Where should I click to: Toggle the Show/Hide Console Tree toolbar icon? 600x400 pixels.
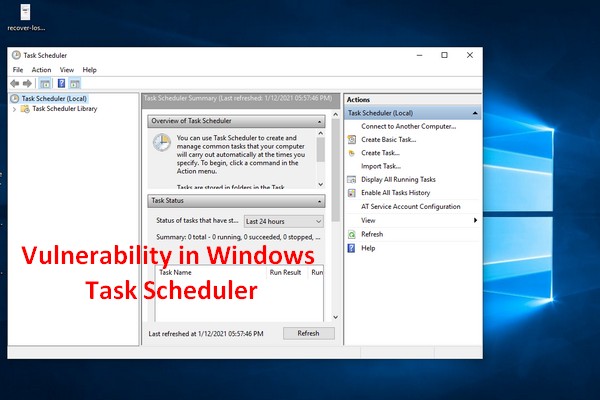(45, 83)
